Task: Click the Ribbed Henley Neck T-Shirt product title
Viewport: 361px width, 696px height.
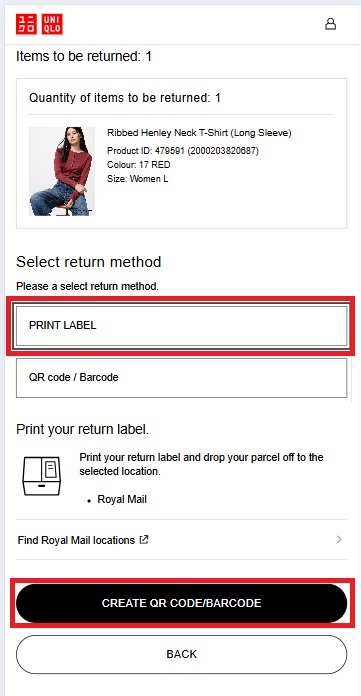Action: (199, 133)
